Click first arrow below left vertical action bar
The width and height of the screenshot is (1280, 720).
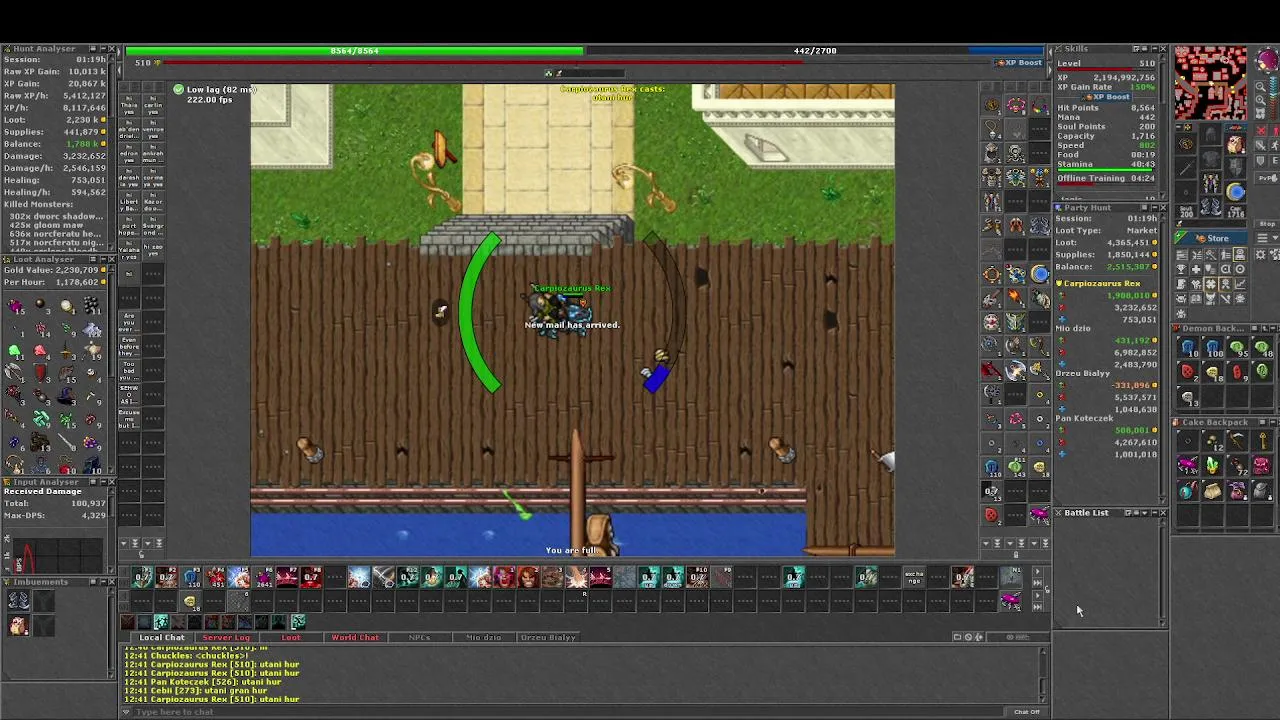(x=123, y=543)
